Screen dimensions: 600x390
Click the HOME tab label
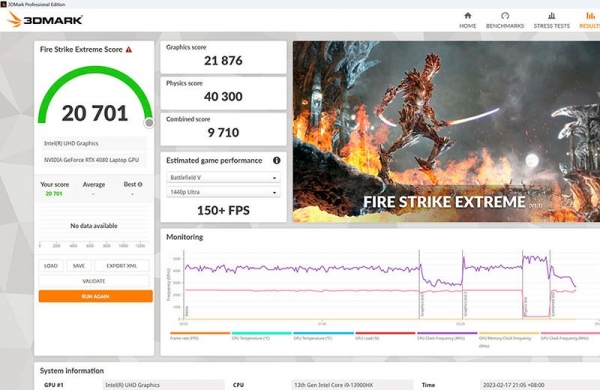(468, 26)
